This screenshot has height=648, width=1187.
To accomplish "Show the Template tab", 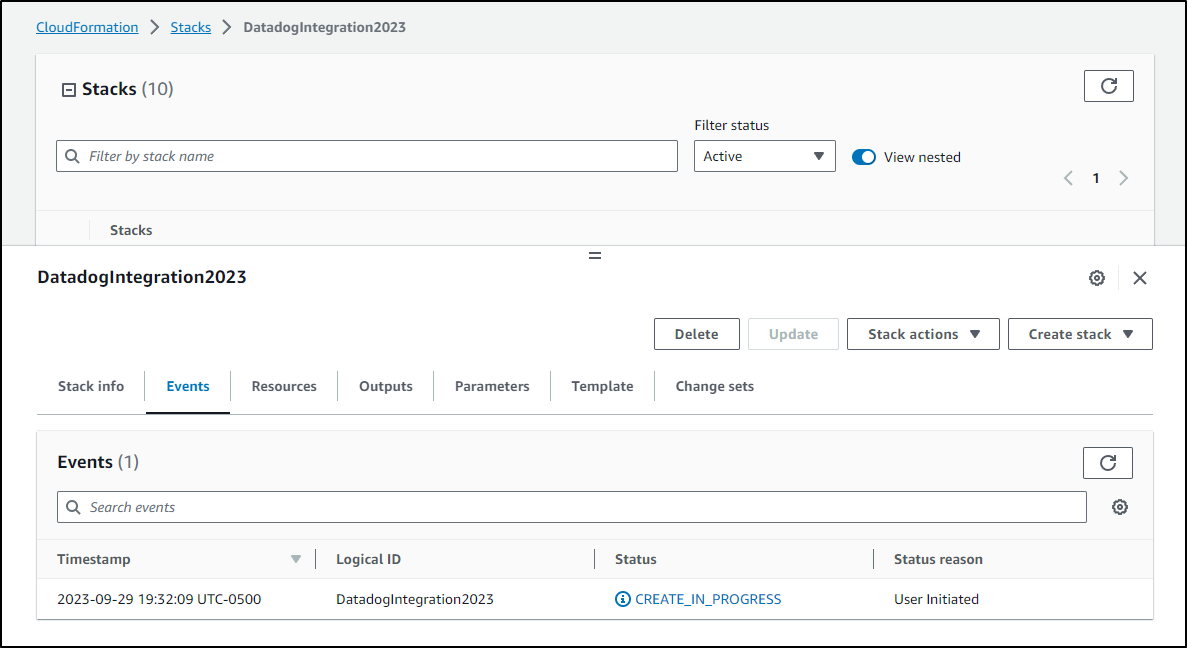I will 603,386.
